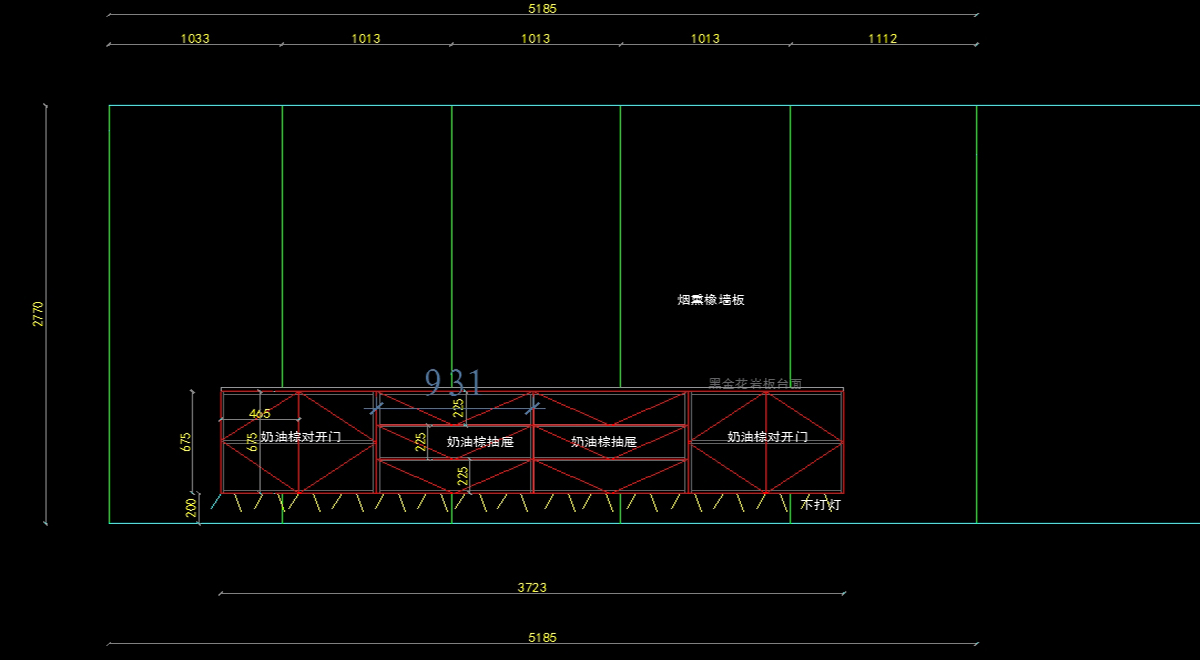This screenshot has width=1200, height=660.
Task: Click the vertical 2770 height dimension
Action: tap(39, 313)
